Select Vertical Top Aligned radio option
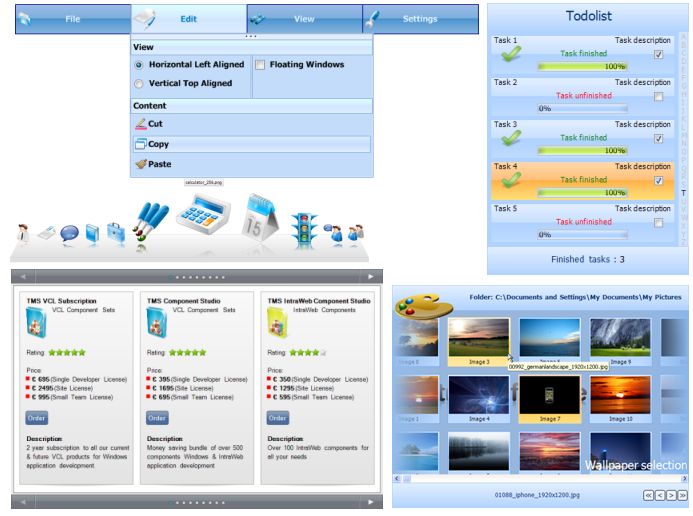Screen dimensions: 693x516 [139, 84]
